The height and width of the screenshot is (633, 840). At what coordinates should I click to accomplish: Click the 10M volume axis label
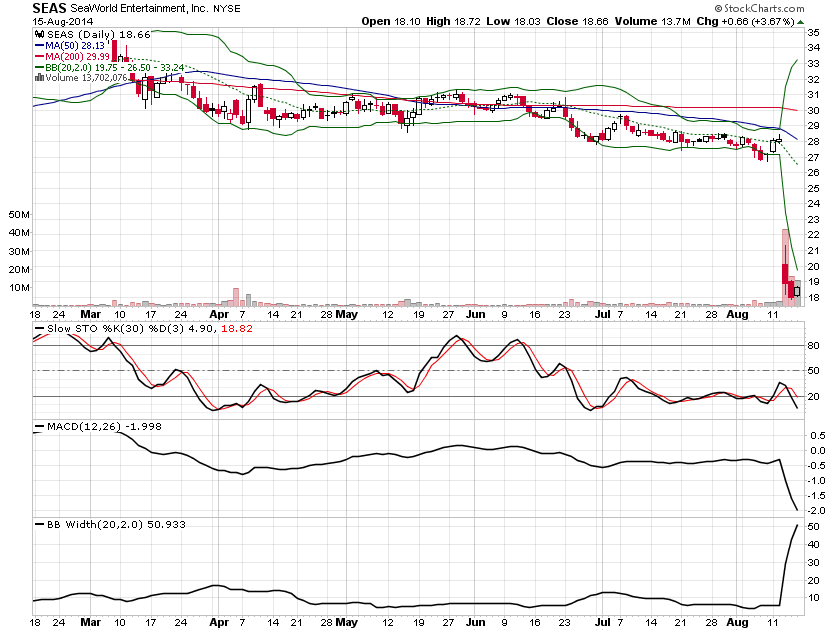19,288
